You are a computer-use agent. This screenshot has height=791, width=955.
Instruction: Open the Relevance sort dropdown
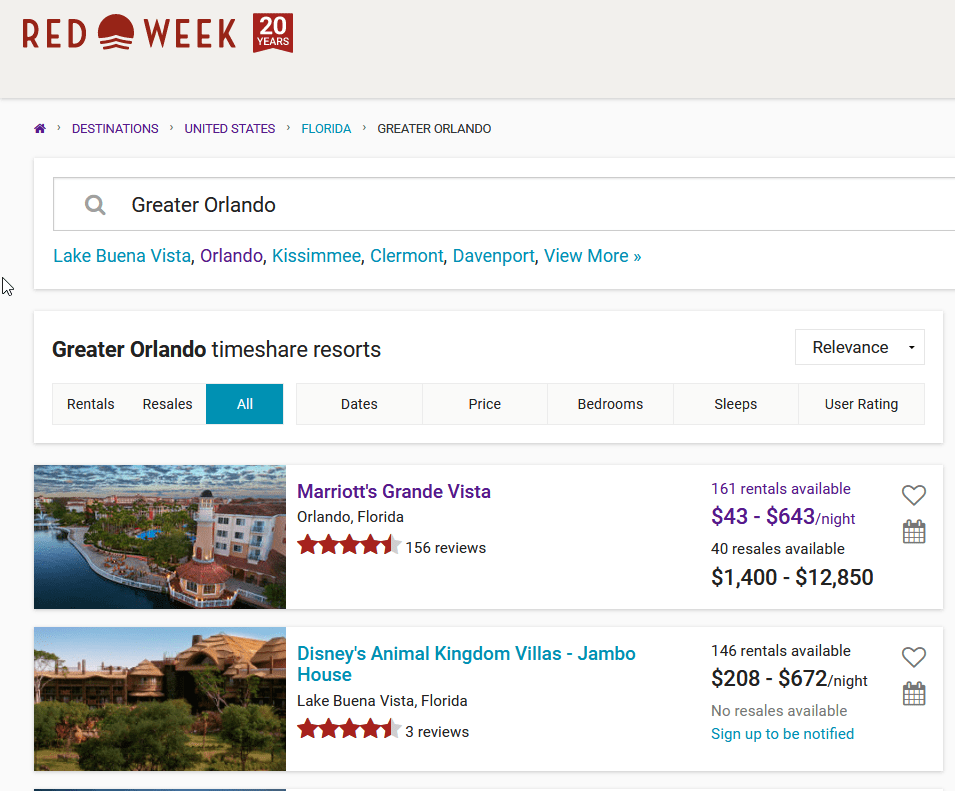pos(859,347)
